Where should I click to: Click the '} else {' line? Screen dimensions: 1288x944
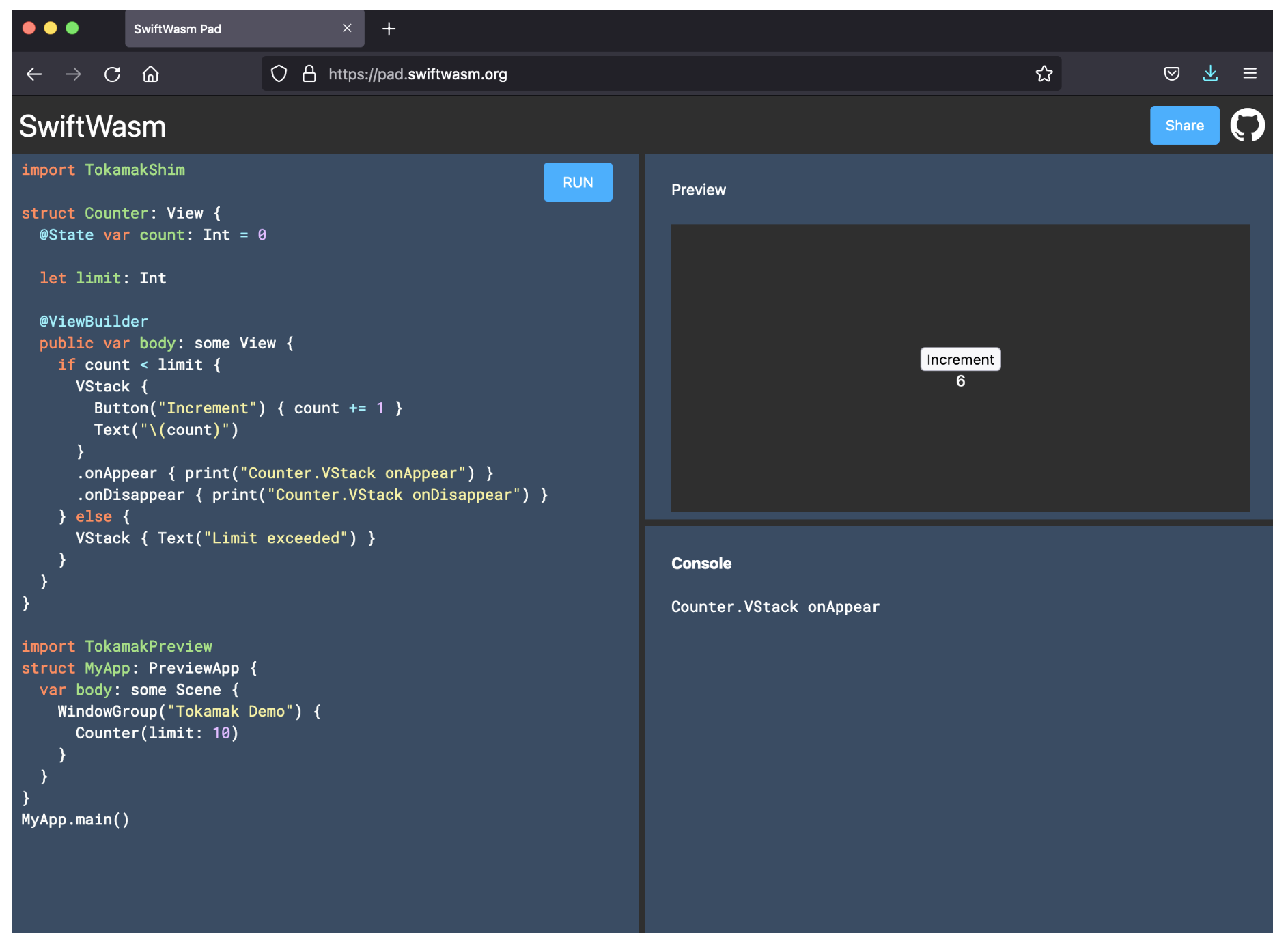coord(94,517)
